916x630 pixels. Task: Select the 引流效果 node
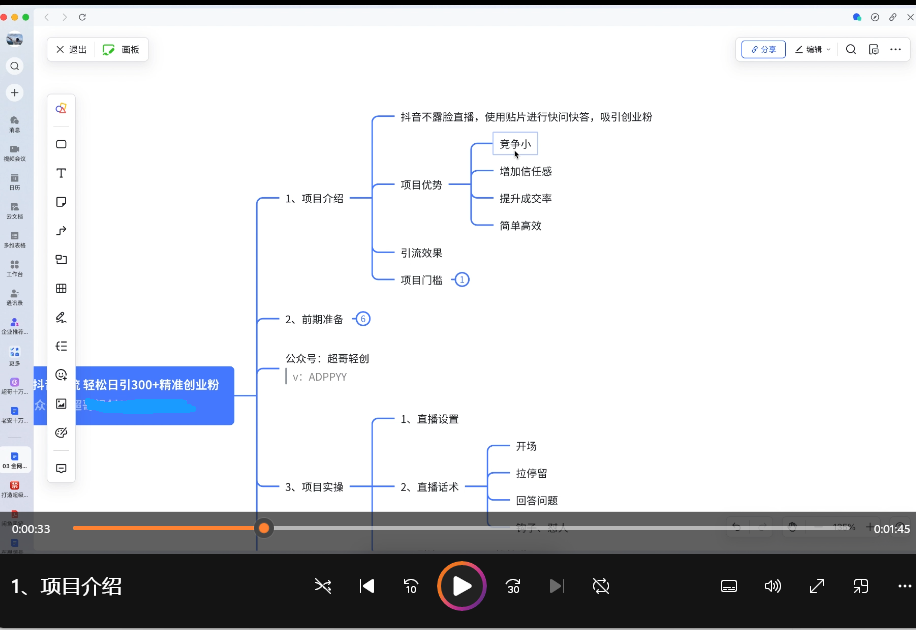point(421,253)
